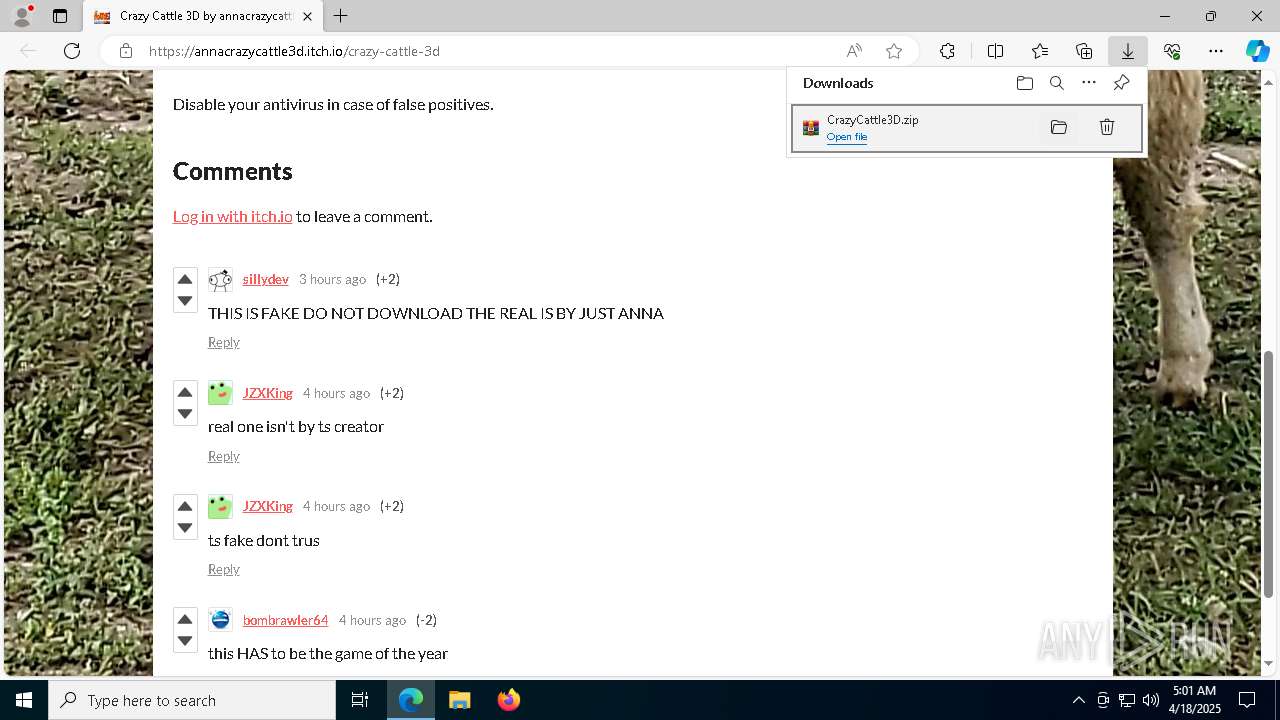Screen dimensions: 1280x720
Task: Open the tab actions menu icon
Action: tap(60, 16)
